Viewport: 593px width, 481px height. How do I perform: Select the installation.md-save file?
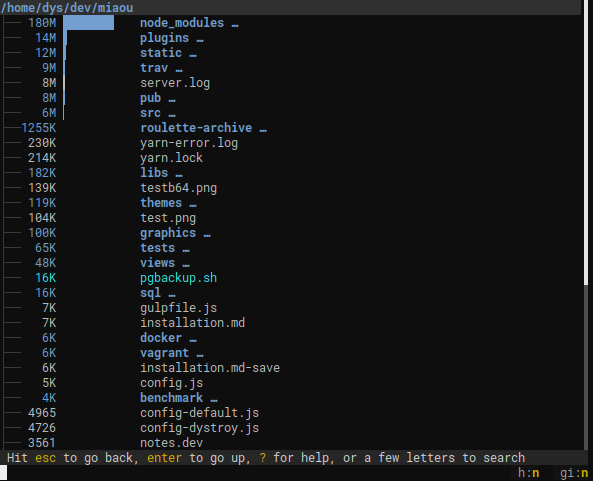pyautogui.click(x=210, y=368)
